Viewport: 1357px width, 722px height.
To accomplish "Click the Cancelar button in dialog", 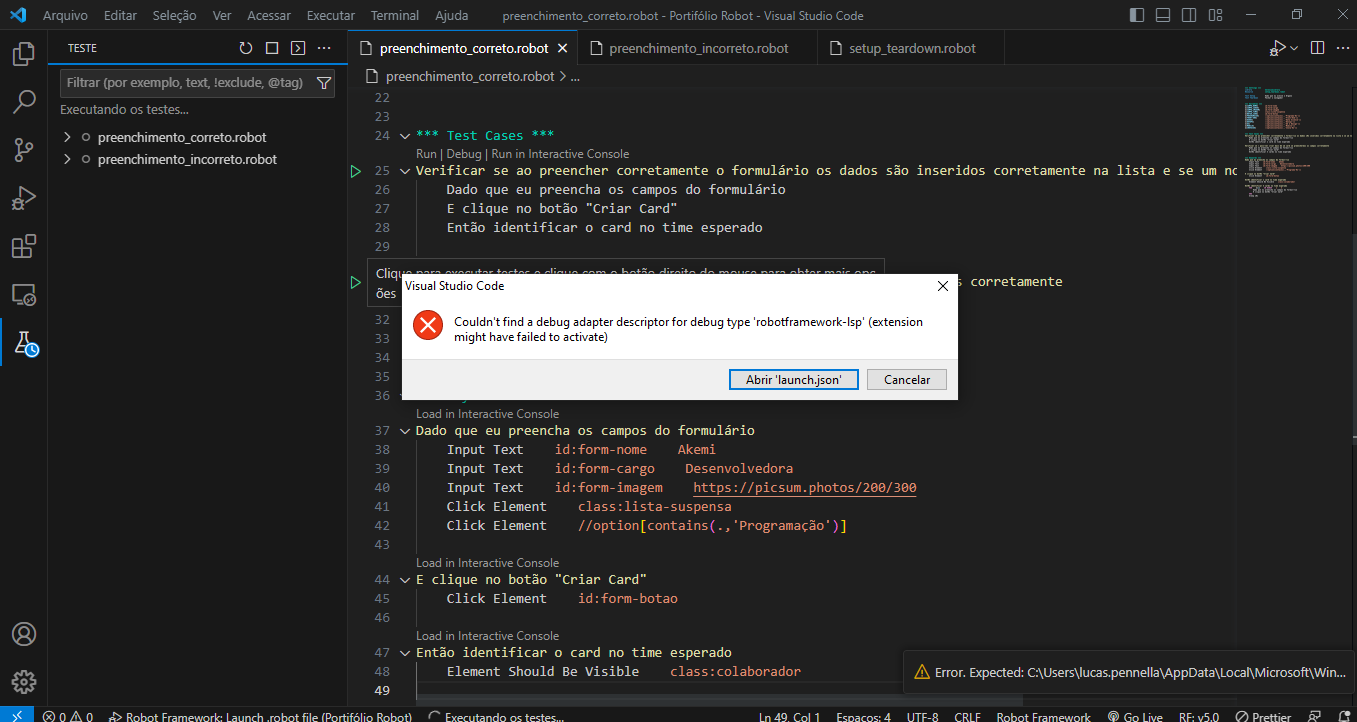I will 907,380.
